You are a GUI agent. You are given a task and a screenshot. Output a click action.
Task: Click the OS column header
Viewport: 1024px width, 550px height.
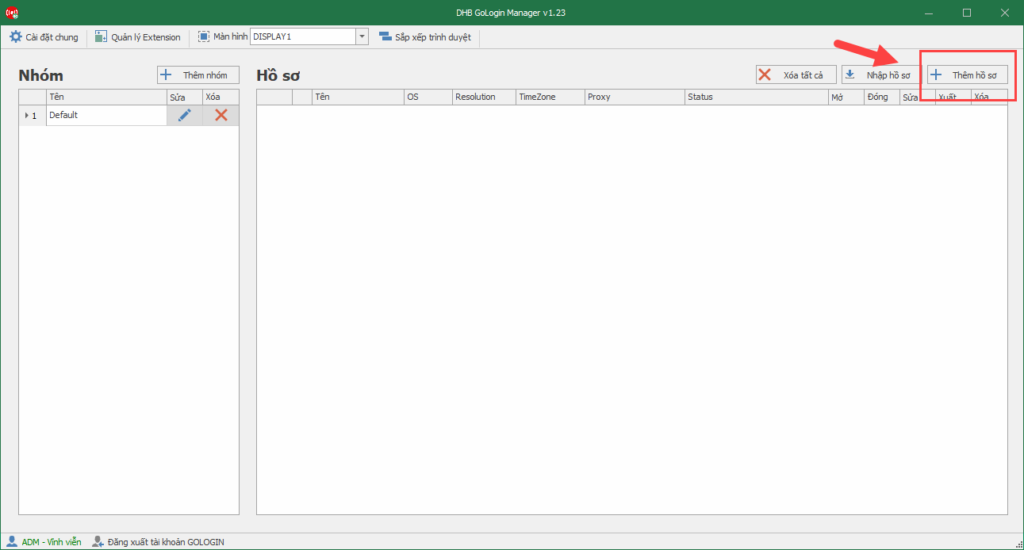[x=426, y=97]
